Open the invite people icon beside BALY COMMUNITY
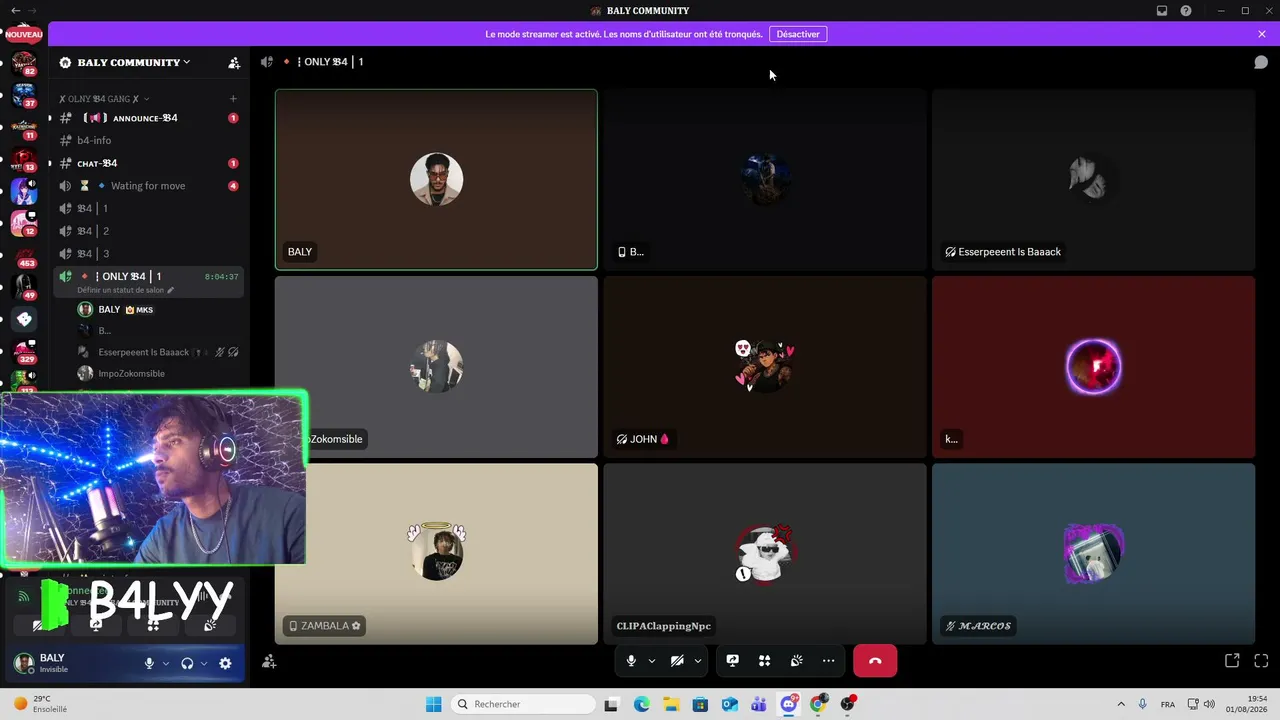The width and height of the screenshot is (1280, 720). pos(234,63)
